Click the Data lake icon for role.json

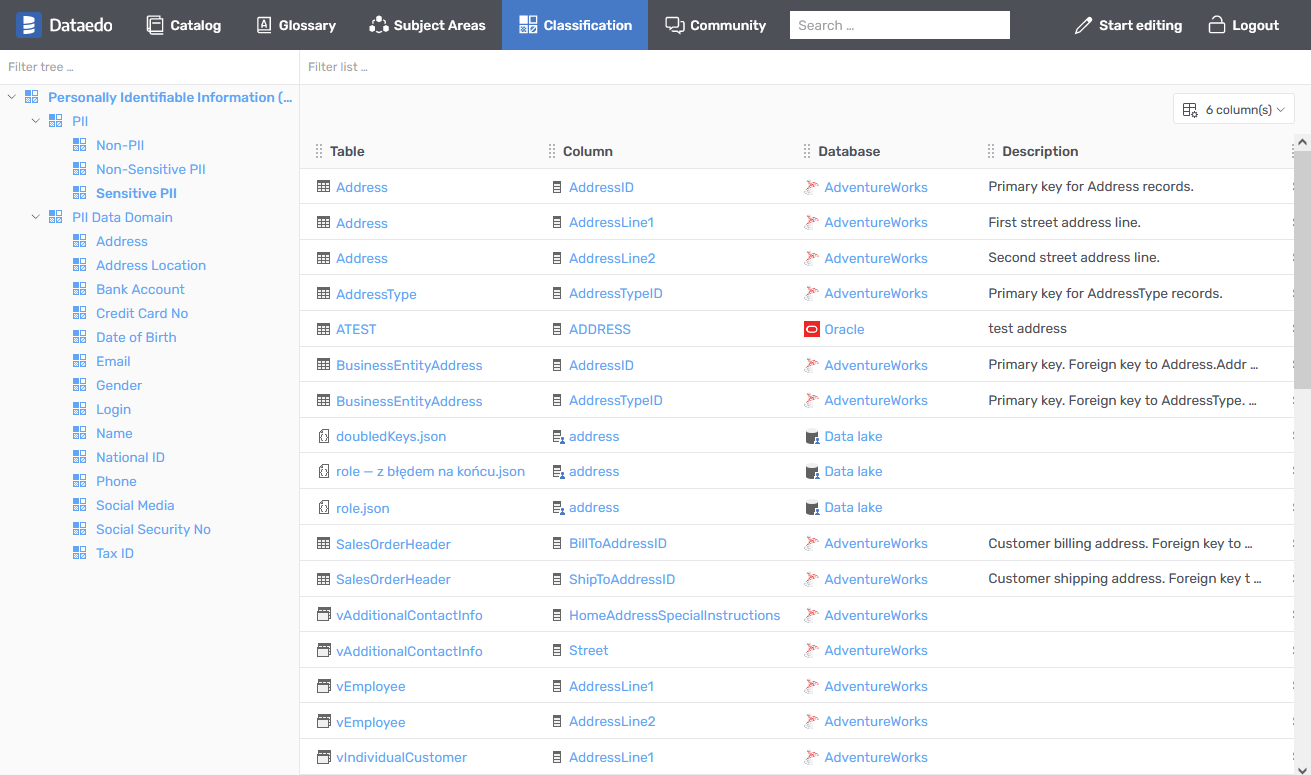[811, 508]
